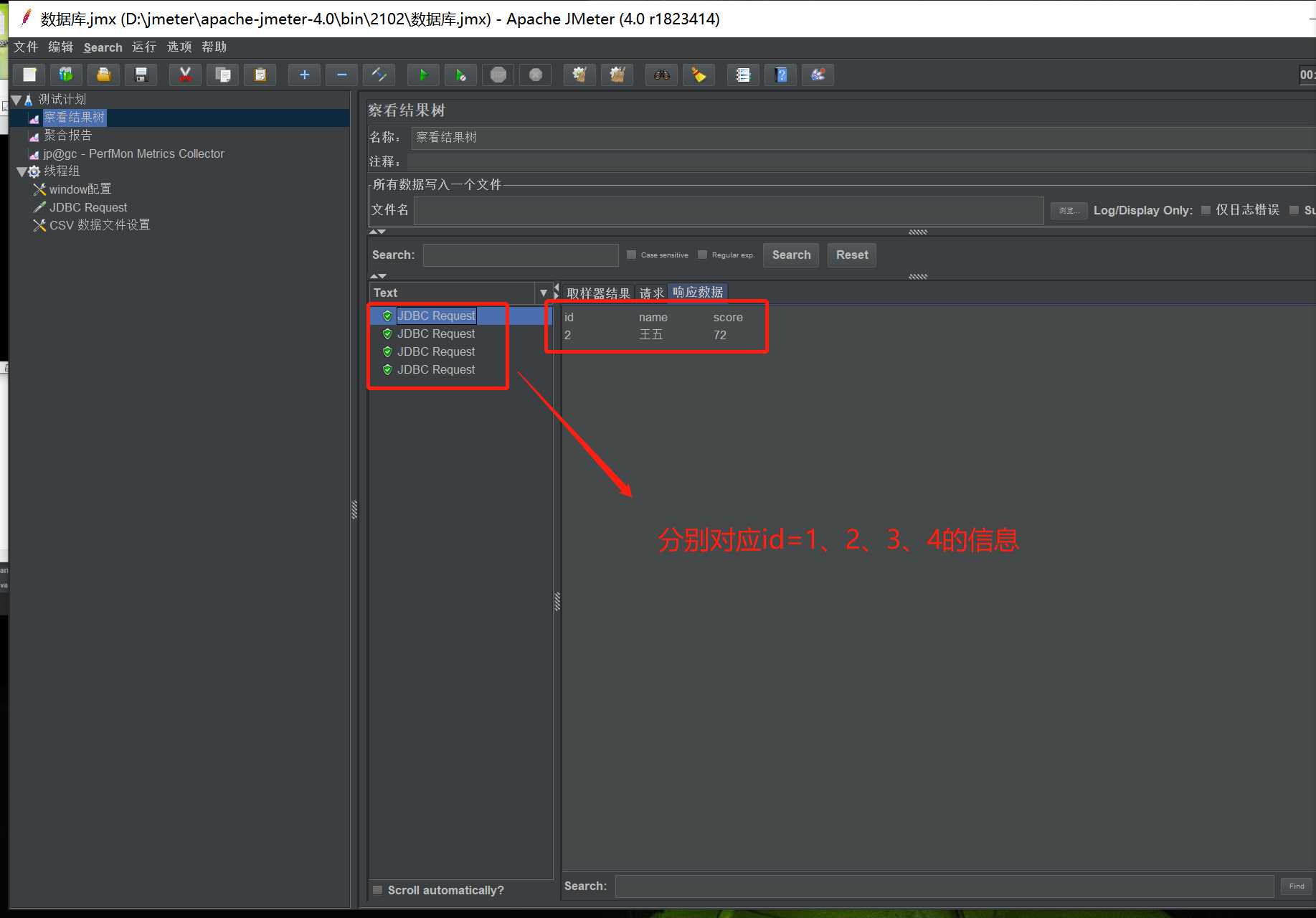Click the Reset button
Image resolution: width=1316 pixels, height=918 pixels.
[852, 255]
